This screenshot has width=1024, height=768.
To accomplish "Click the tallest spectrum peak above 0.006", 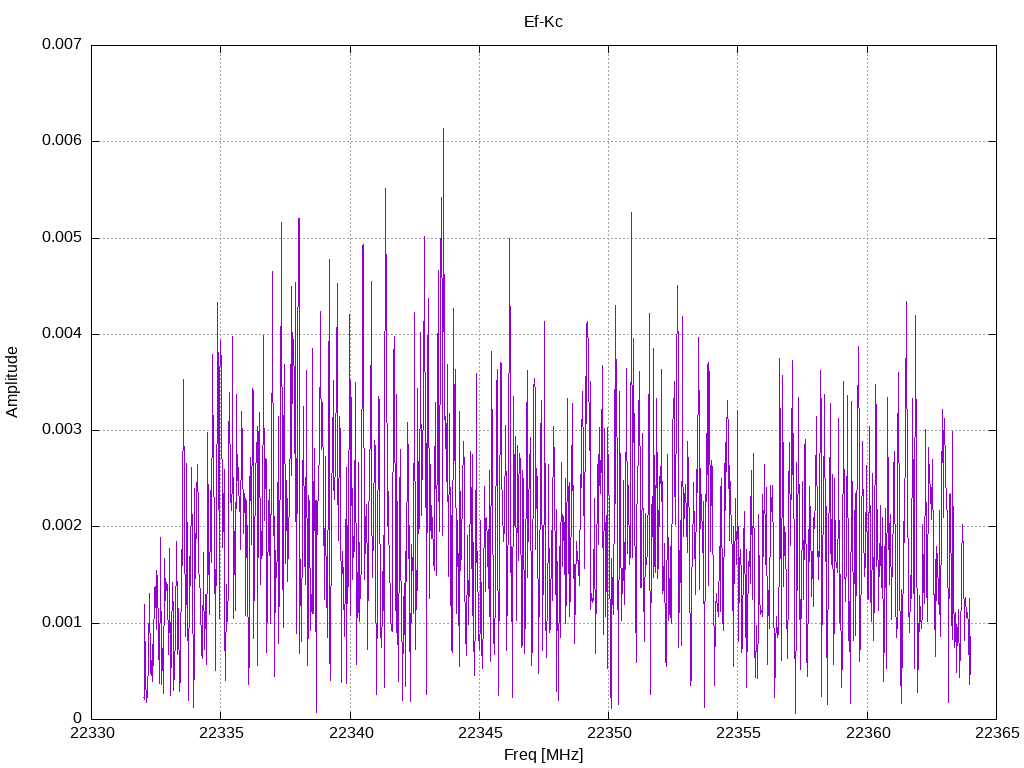I will coord(443,133).
